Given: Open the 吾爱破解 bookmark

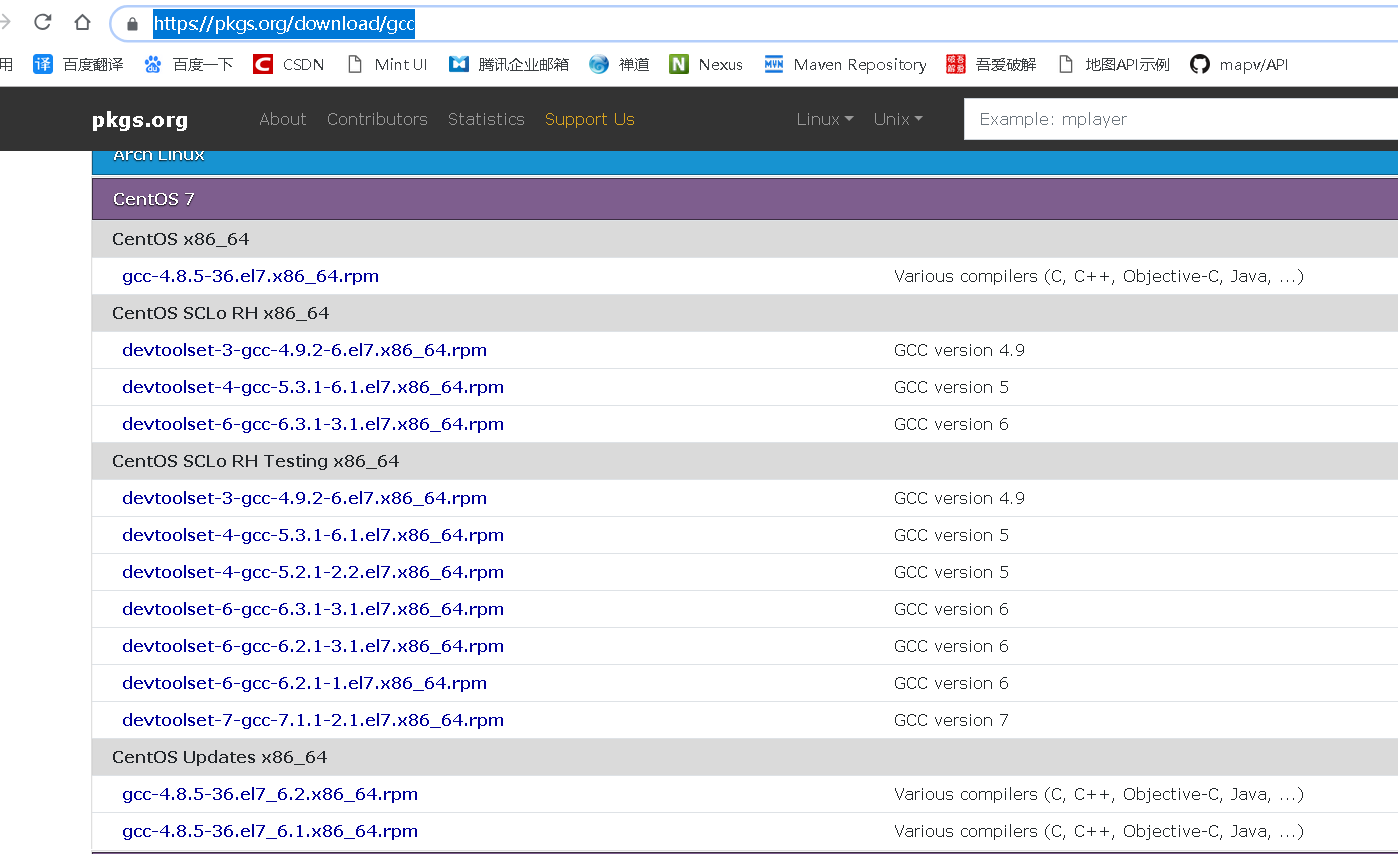Looking at the screenshot, I should point(991,64).
